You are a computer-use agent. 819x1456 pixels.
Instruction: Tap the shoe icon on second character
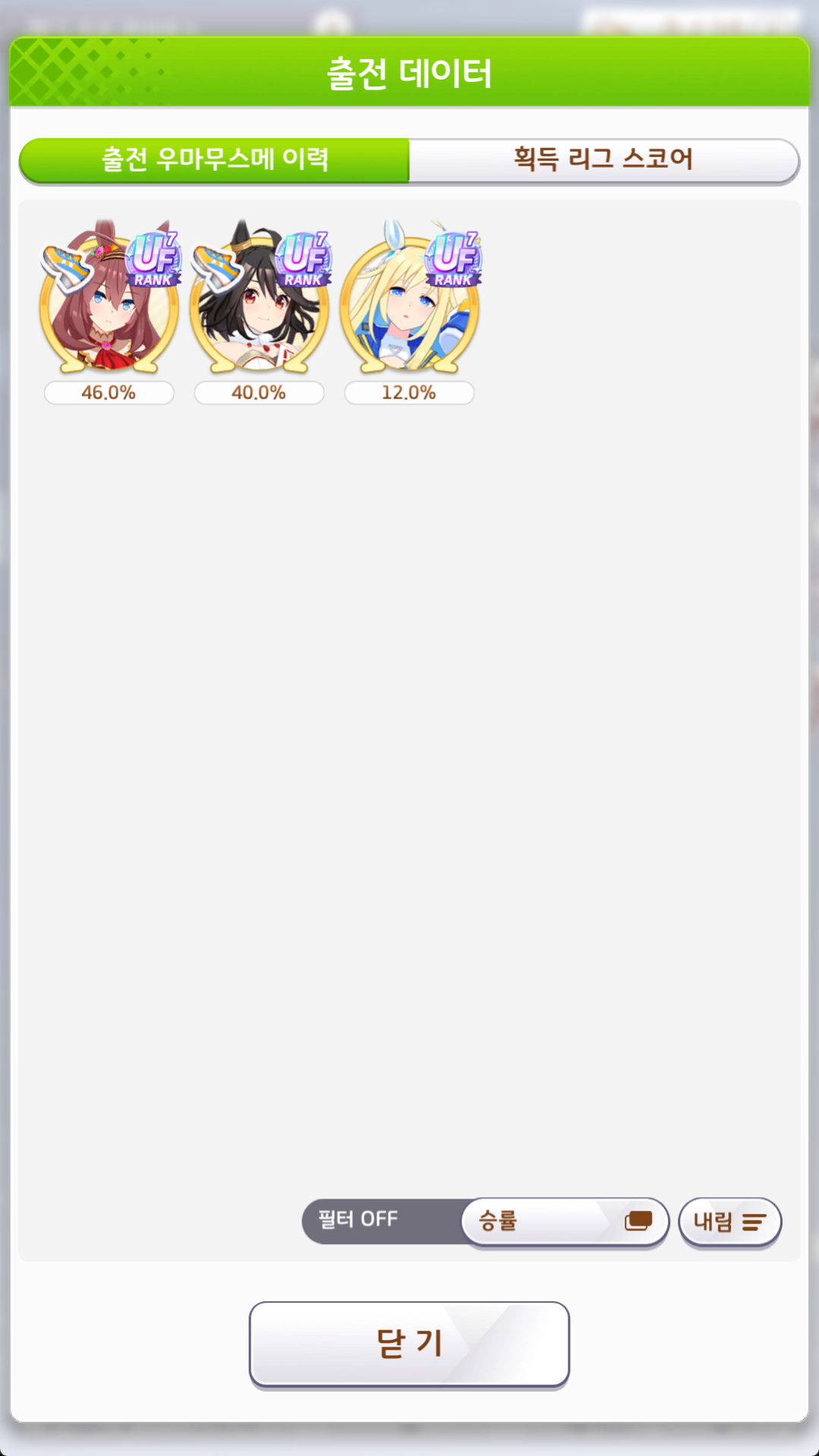[x=218, y=267]
